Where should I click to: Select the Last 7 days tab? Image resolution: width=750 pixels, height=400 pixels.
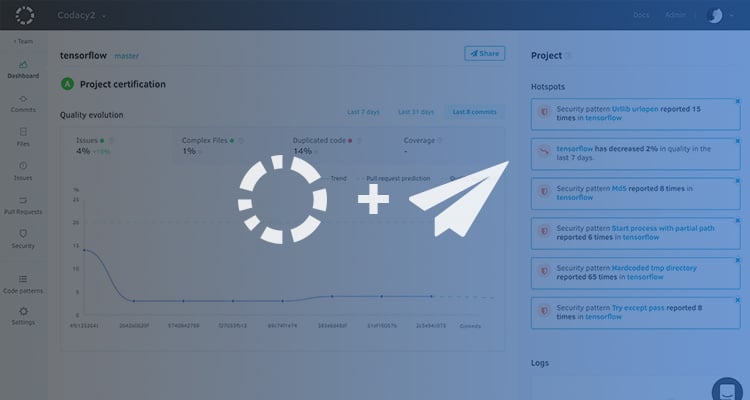363,112
